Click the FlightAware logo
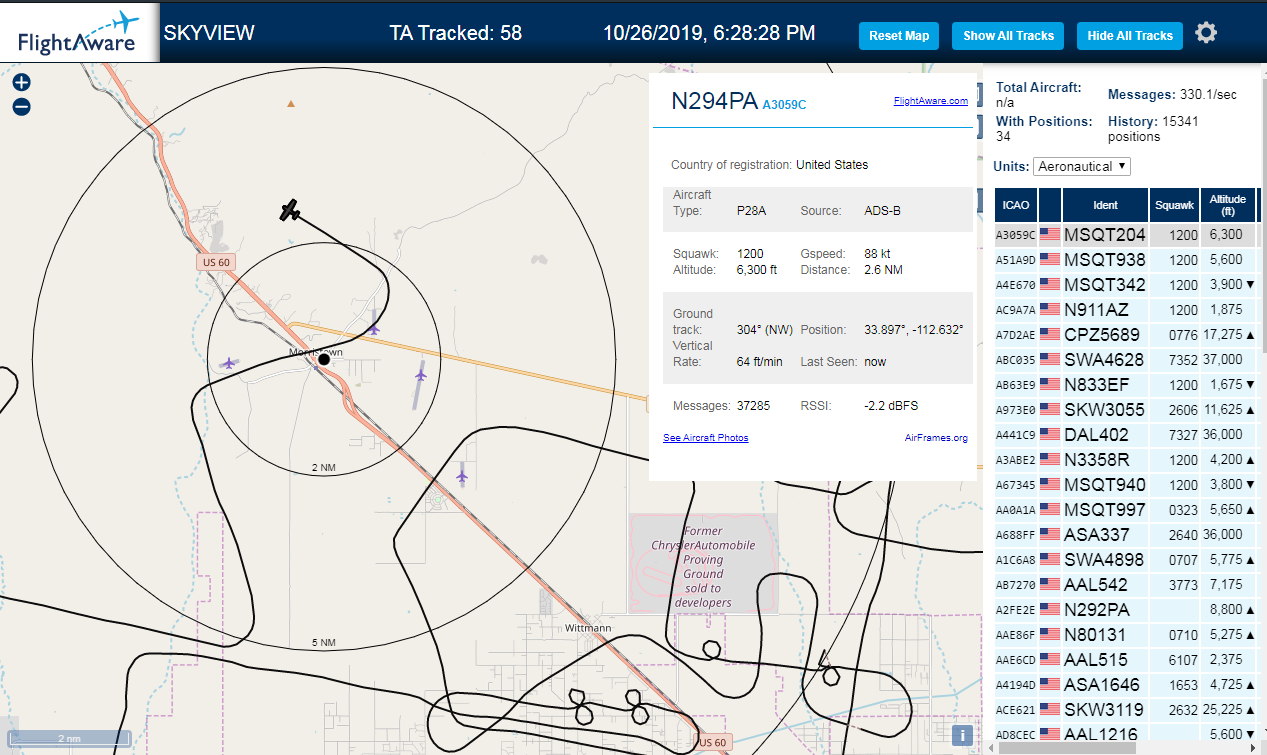 click(x=79, y=33)
